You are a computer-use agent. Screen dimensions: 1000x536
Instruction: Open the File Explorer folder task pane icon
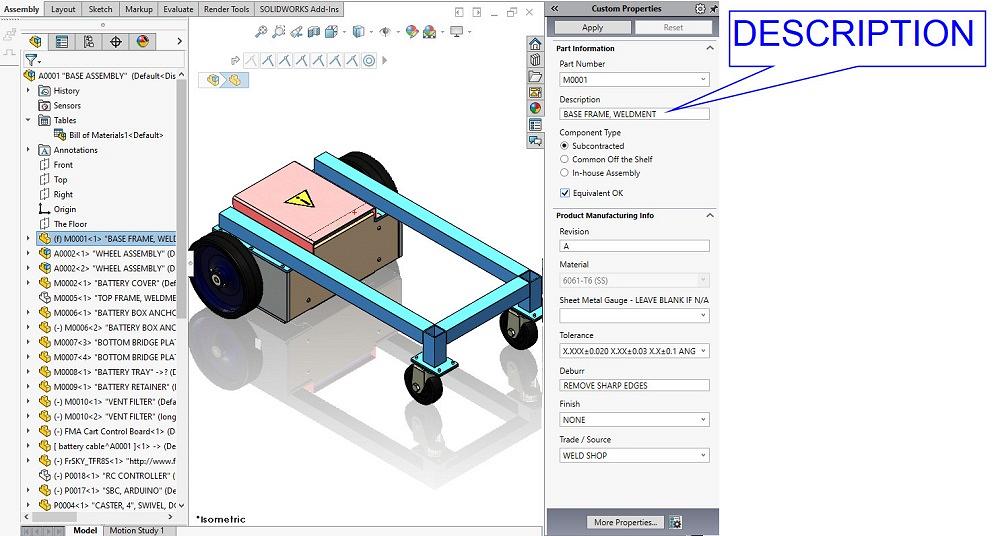[535, 77]
